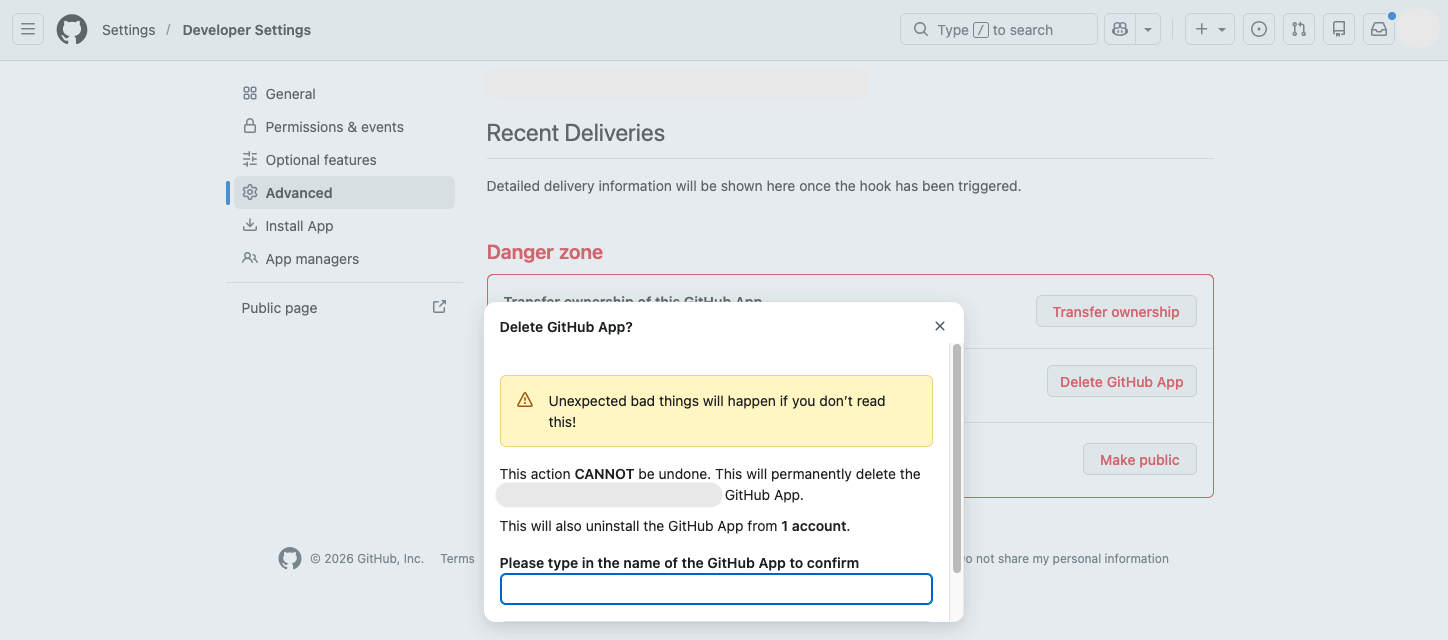Click the download icon beside Install App
Screen dimensions: 1448x640
coord(250,225)
